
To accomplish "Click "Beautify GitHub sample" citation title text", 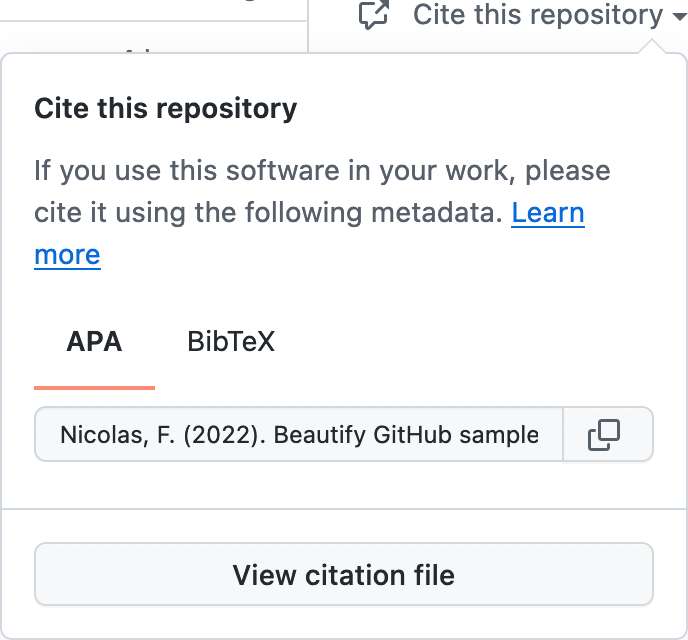I will point(406,435).
